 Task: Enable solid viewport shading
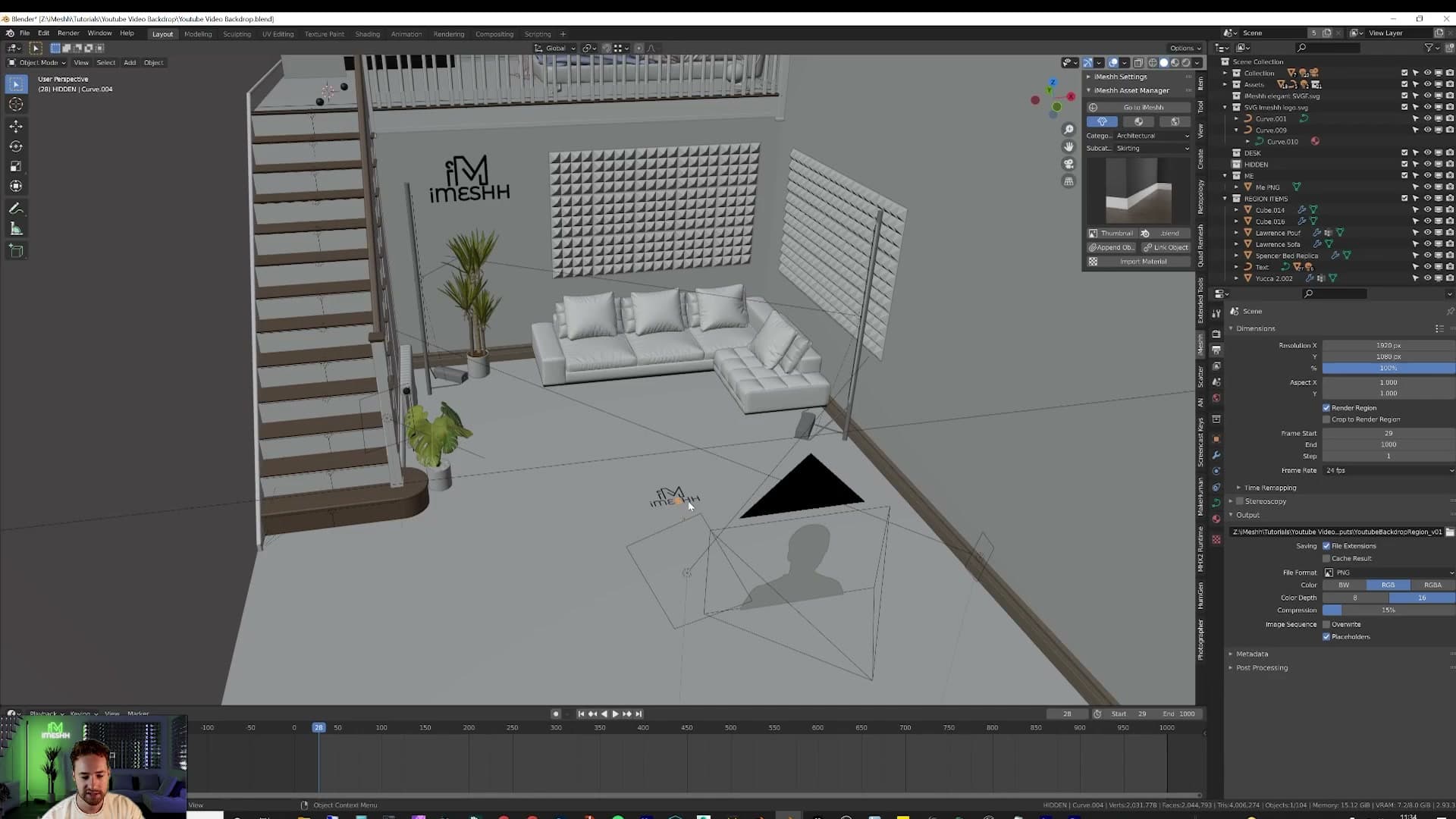[x=1163, y=63]
